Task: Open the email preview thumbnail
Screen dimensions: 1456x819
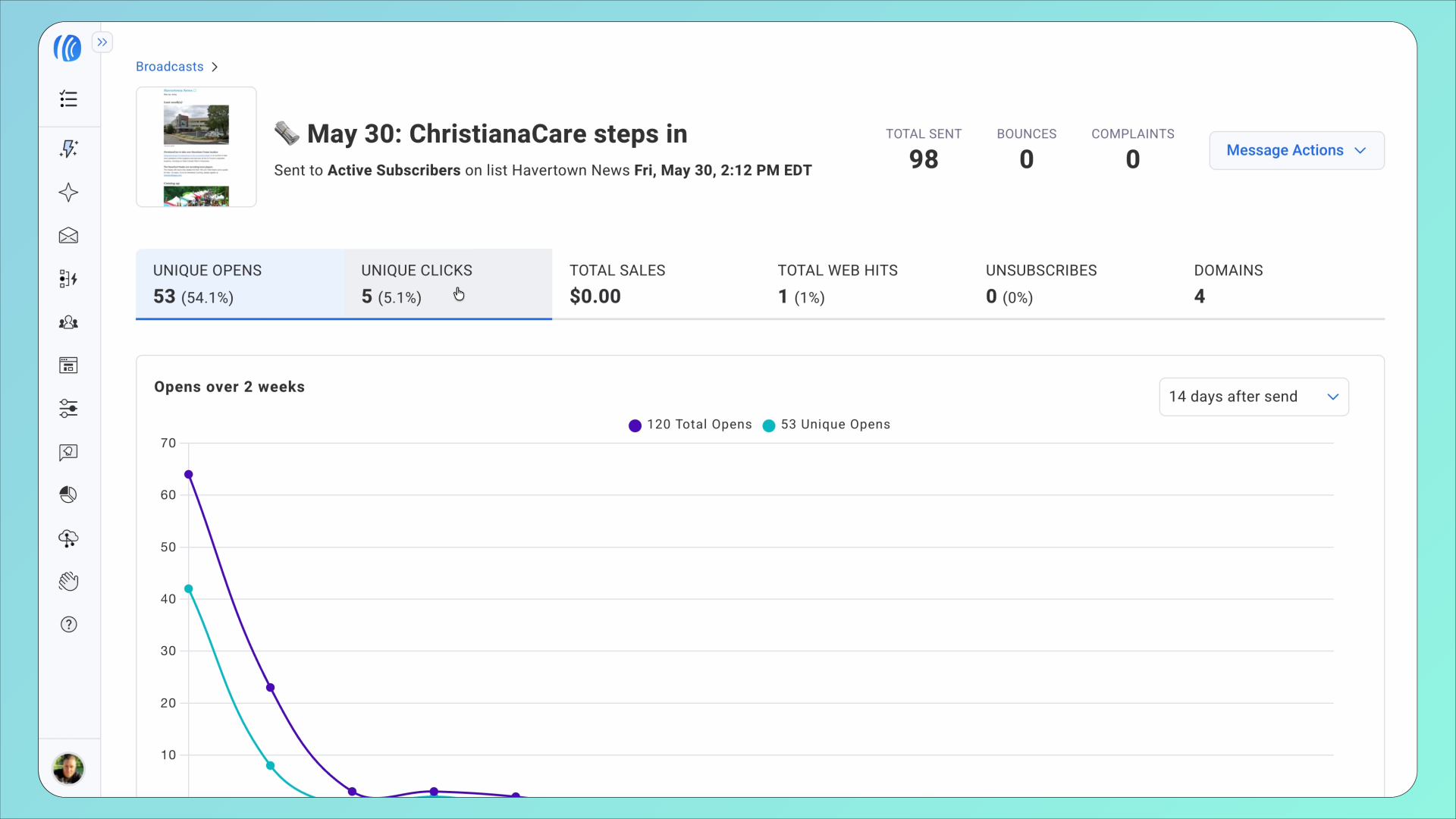Action: point(196,146)
